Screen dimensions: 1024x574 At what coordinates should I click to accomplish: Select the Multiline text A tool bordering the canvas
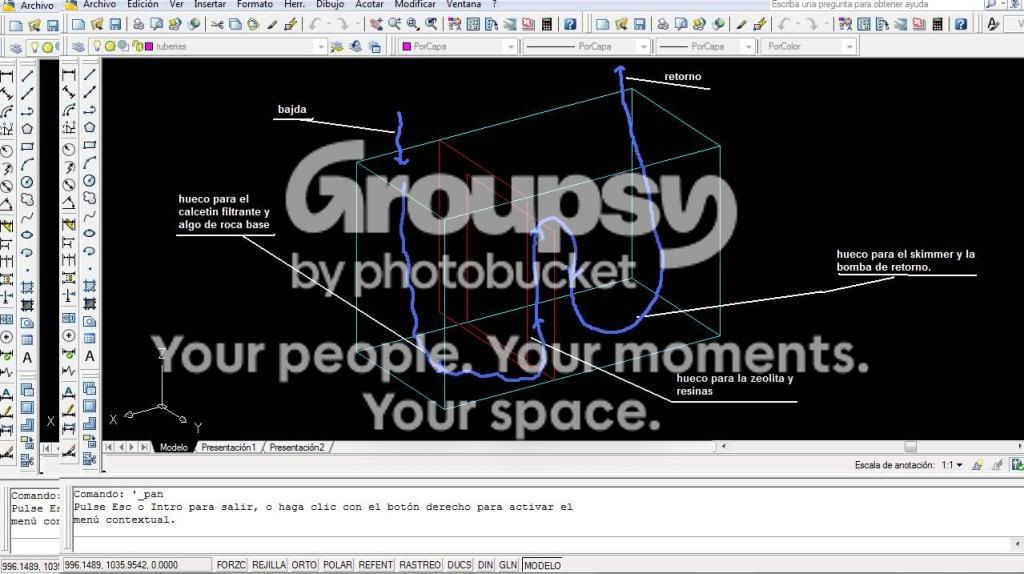point(89,356)
